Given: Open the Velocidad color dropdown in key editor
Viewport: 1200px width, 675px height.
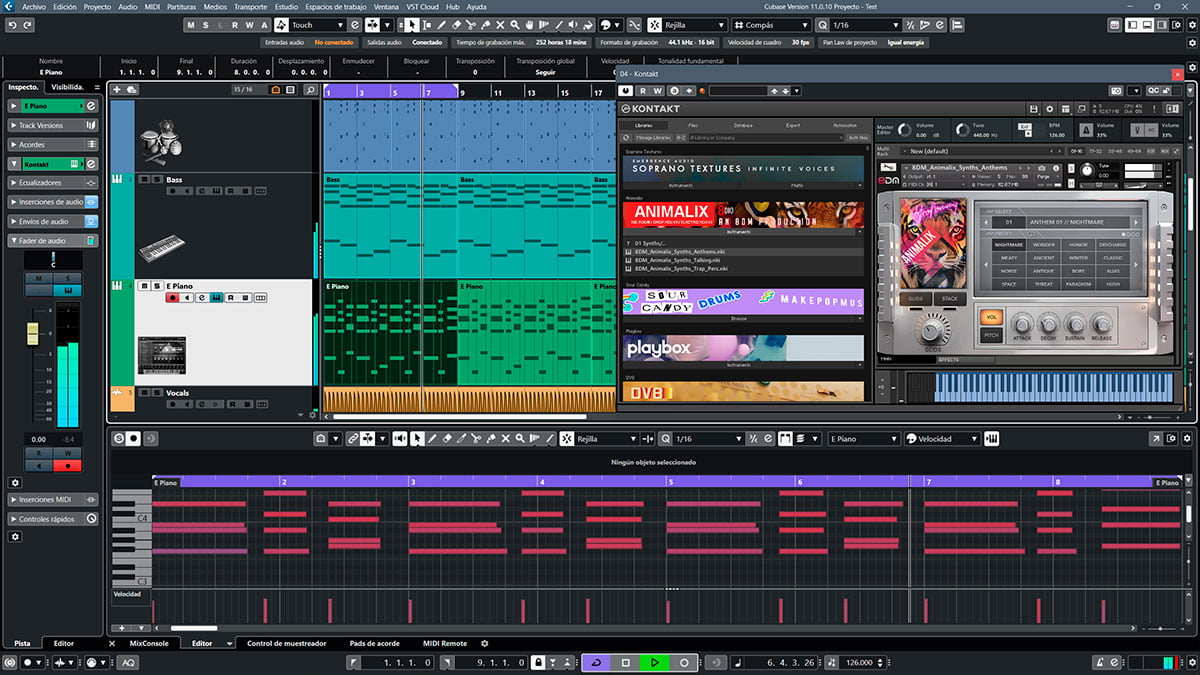Looking at the screenshot, I should coord(942,438).
